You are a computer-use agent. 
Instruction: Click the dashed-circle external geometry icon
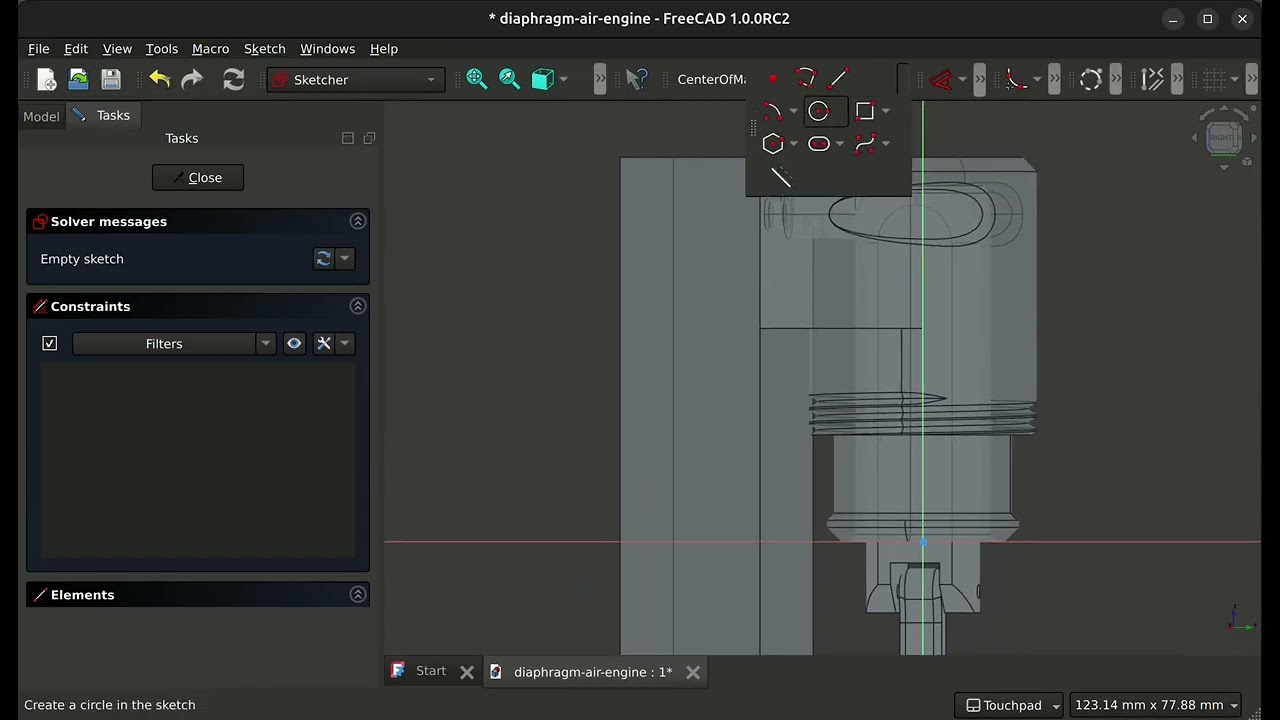(x=1090, y=80)
